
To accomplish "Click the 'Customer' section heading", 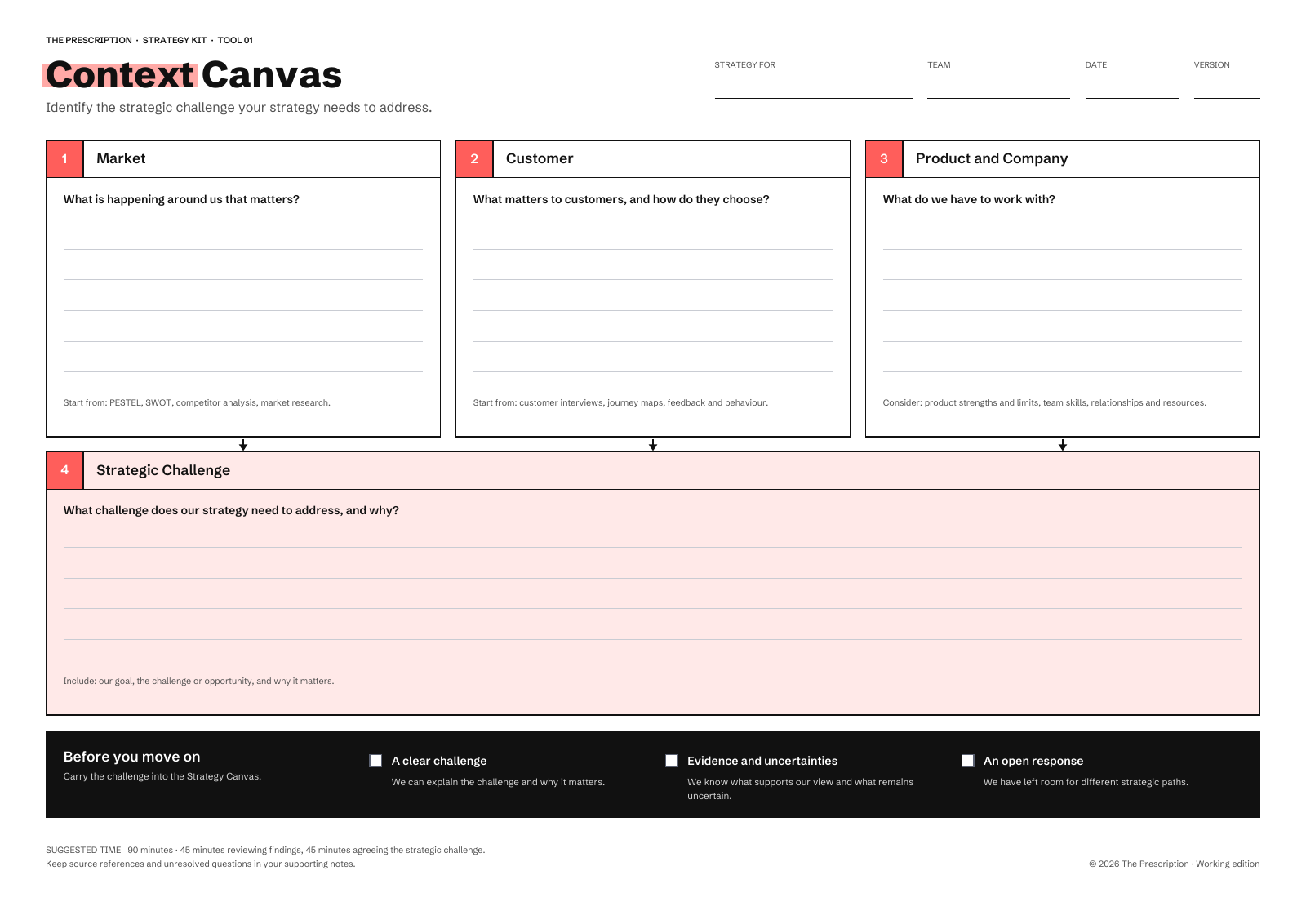I will click(x=540, y=158).
